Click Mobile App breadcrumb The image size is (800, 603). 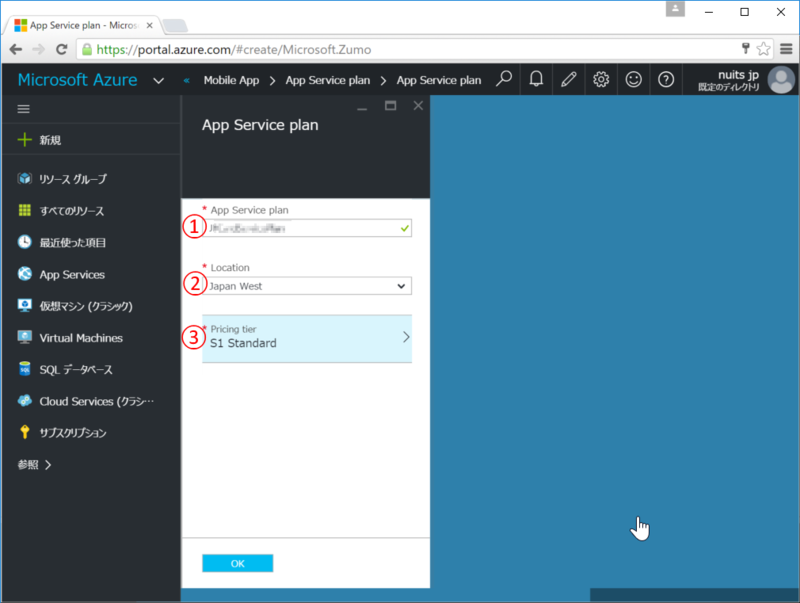tap(231, 80)
